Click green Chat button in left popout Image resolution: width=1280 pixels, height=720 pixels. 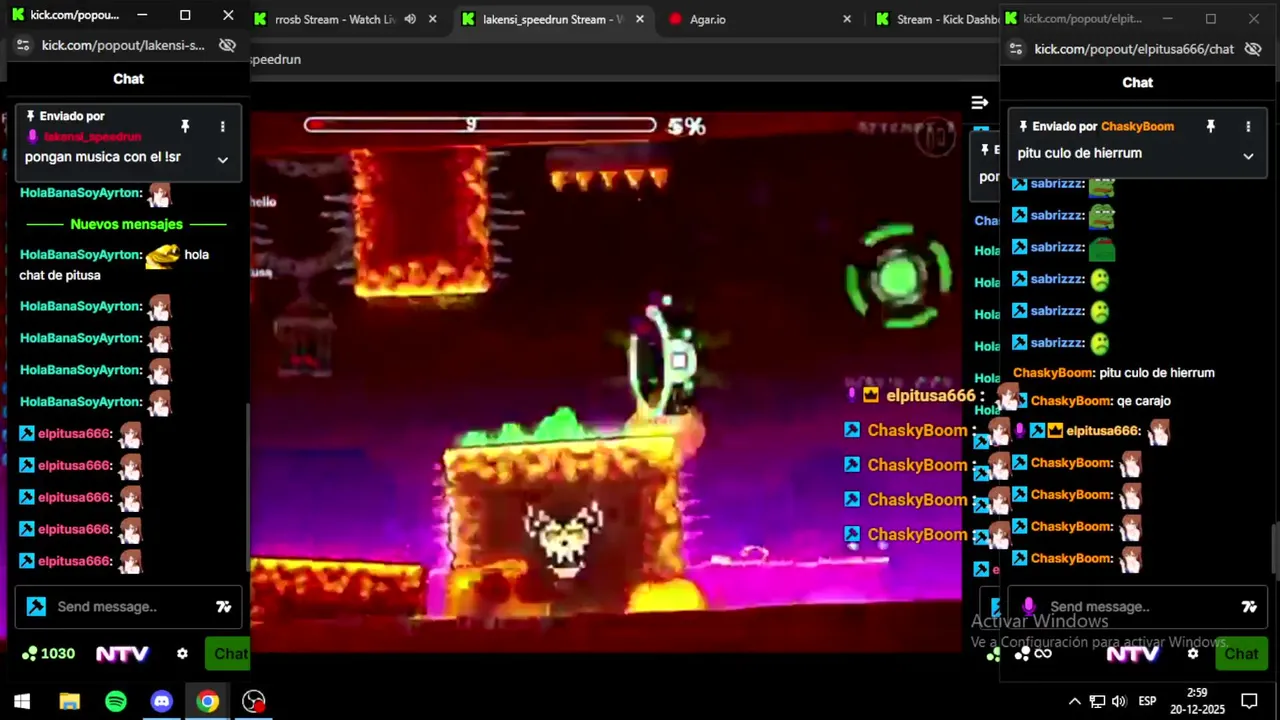click(x=228, y=653)
